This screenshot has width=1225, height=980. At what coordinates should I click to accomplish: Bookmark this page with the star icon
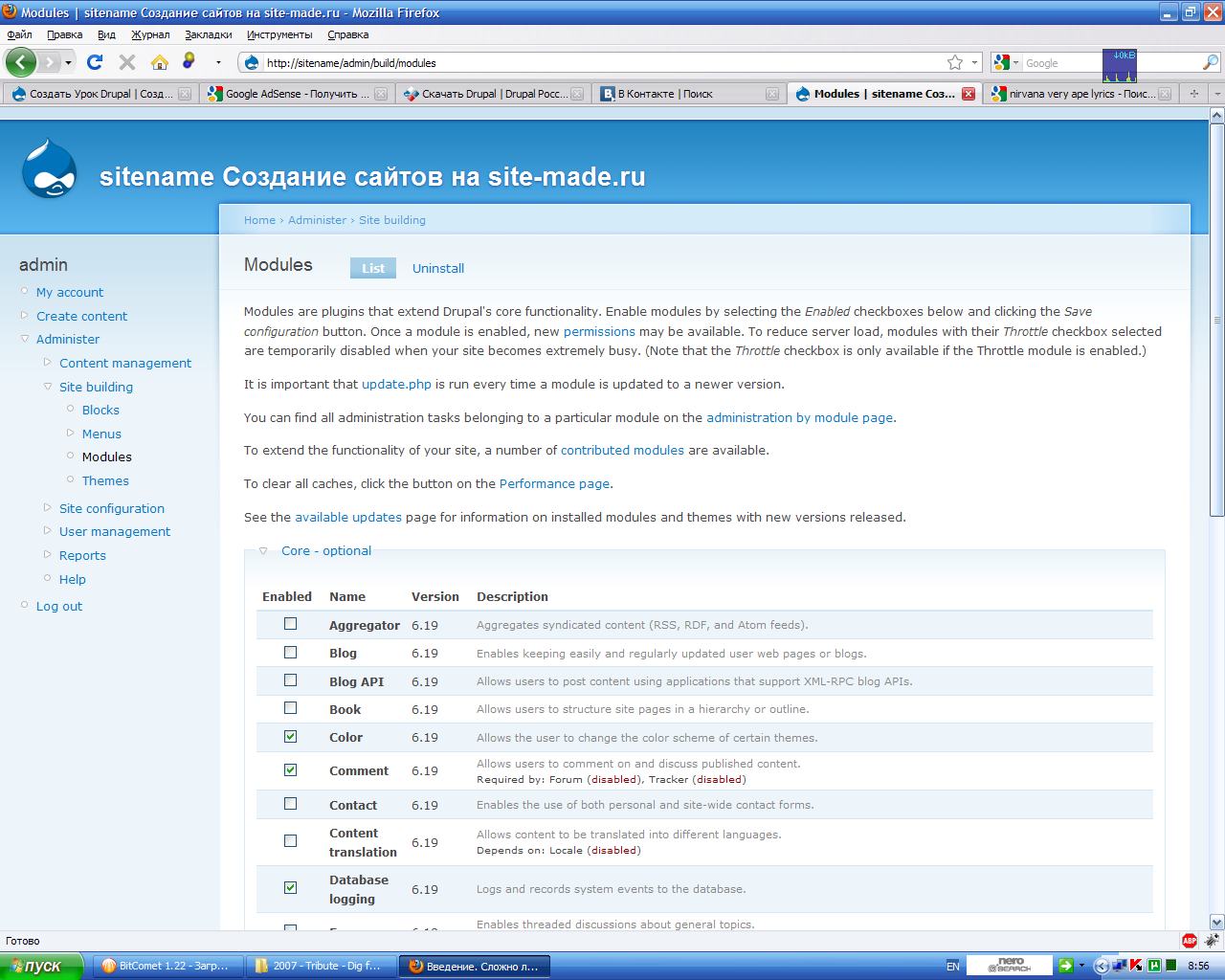(x=955, y=62)
